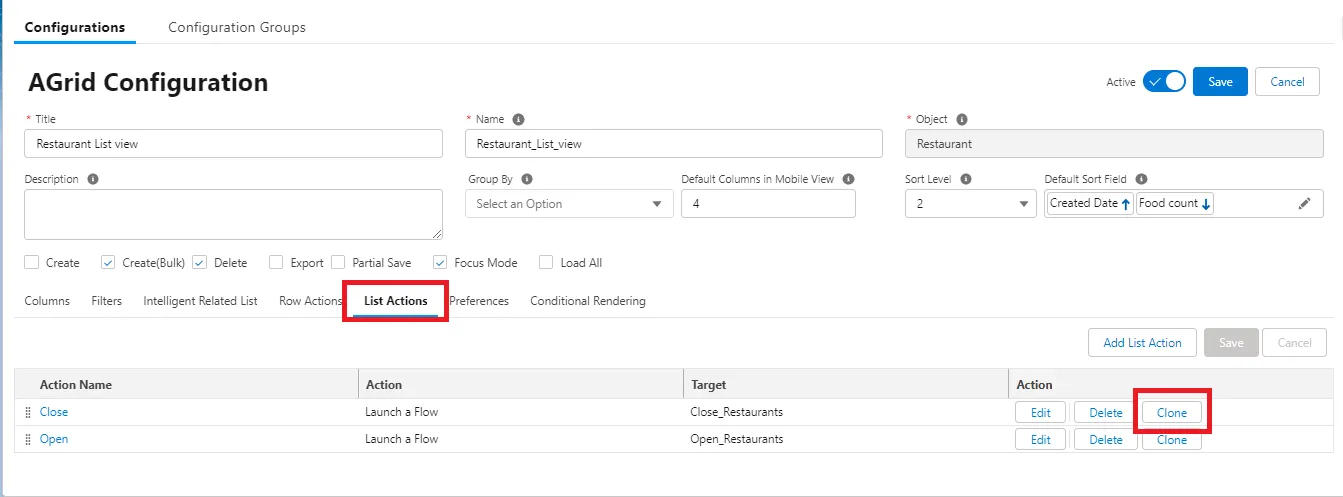1343x497 pixels.
Task: Click the blue Save button at top
Action: [1220, 82]
